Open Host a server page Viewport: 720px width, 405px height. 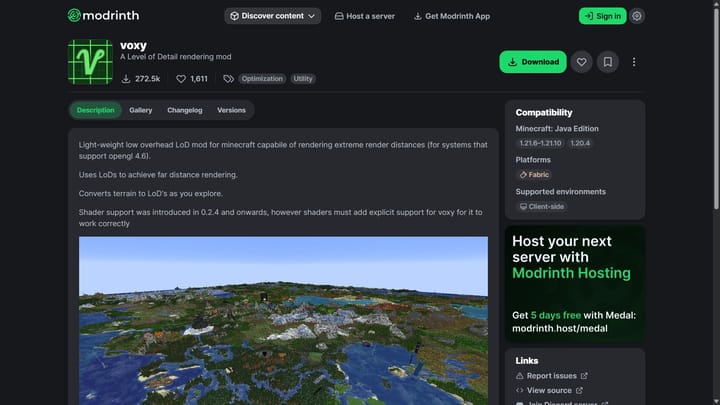click(x=365, y=16)
